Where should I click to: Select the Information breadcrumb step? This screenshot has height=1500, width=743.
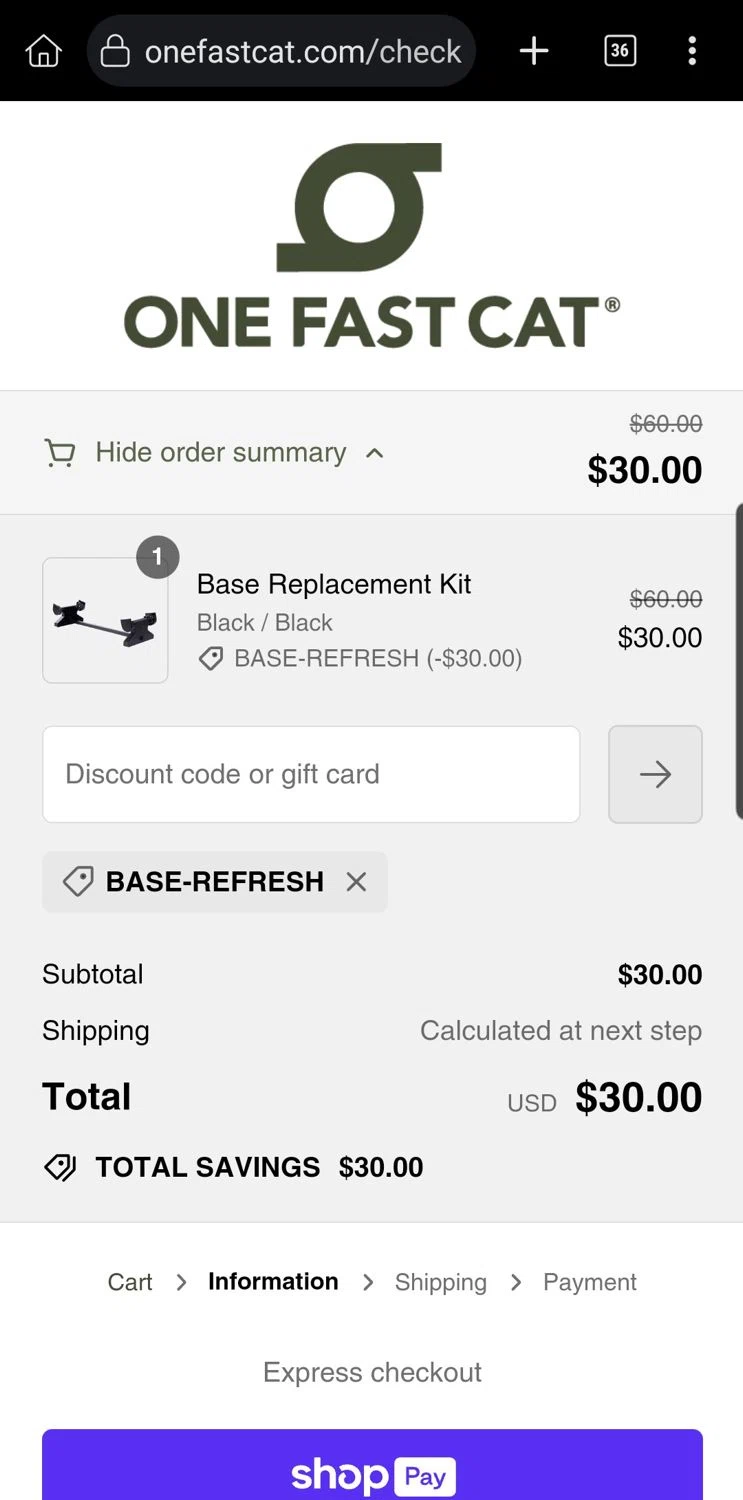coord(273,1282)
